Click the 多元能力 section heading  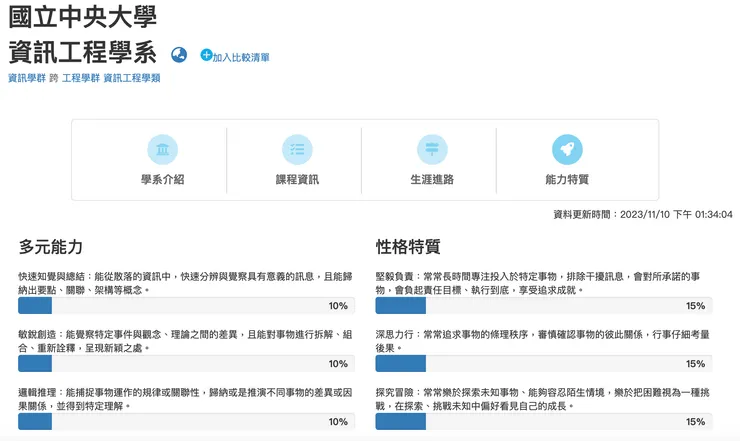[x=51, y=246]
